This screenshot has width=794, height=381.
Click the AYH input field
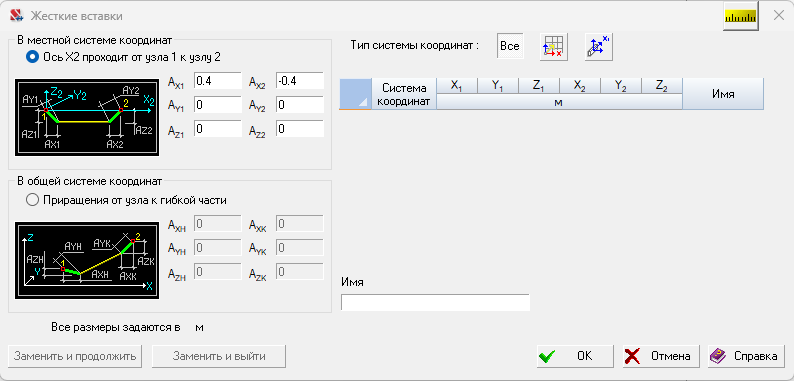point(218,247)
